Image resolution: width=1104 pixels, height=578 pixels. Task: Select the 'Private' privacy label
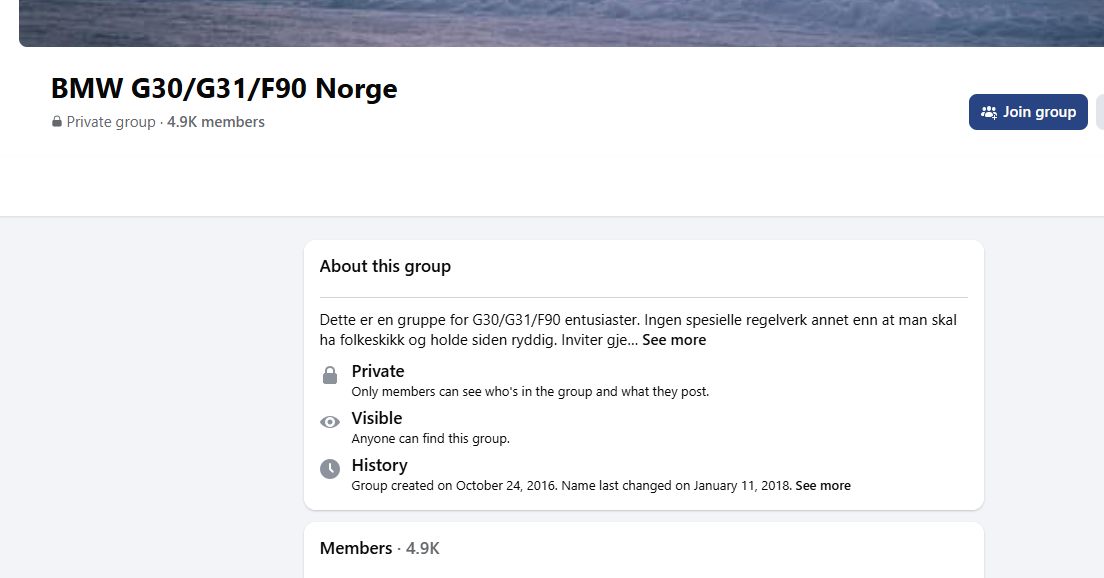[378, 371]
